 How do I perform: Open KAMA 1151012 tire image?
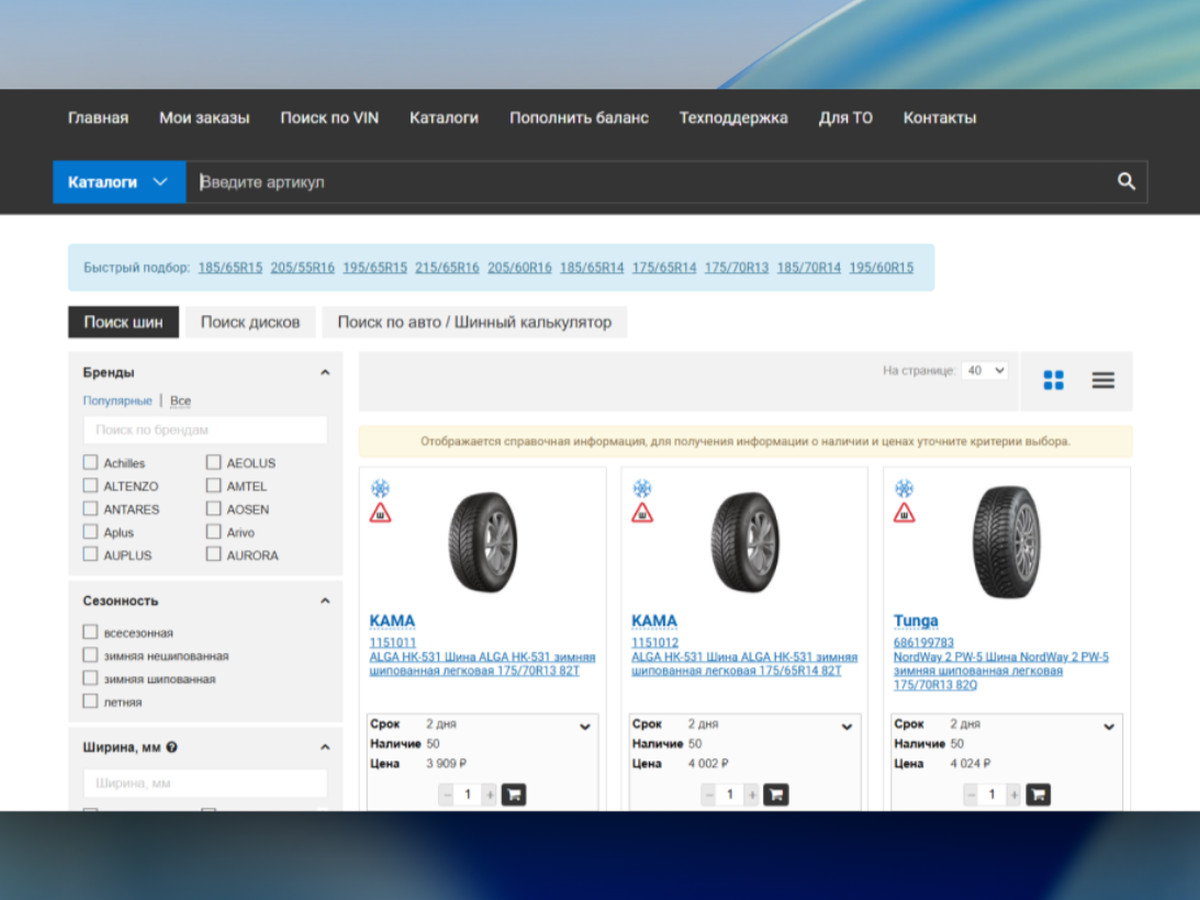tap(745, 540)
